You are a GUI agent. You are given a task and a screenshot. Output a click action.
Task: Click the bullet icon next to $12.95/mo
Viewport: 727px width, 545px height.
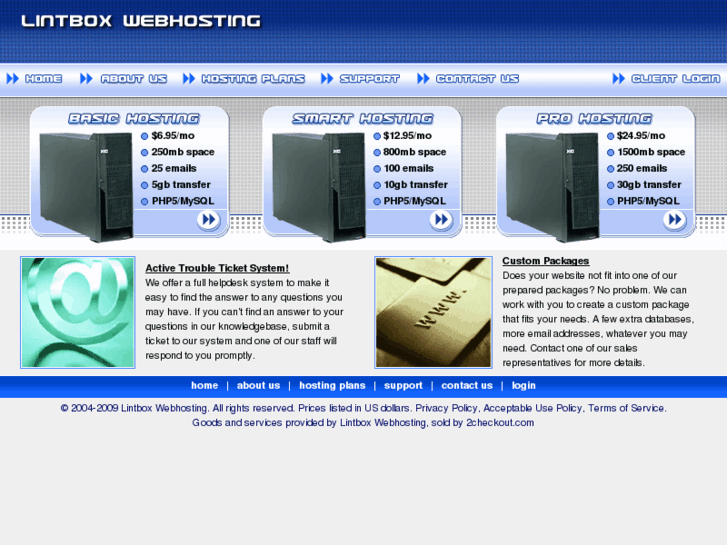[x=377, y=136]
